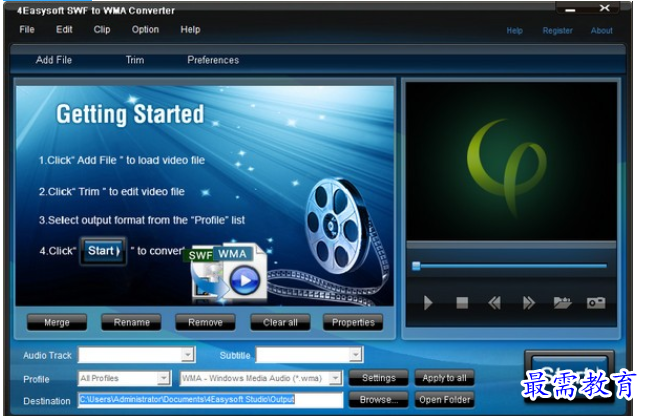This screenshot has height=416, width=645.
Task: Click the large Start convert button
Action: [569, 376]
